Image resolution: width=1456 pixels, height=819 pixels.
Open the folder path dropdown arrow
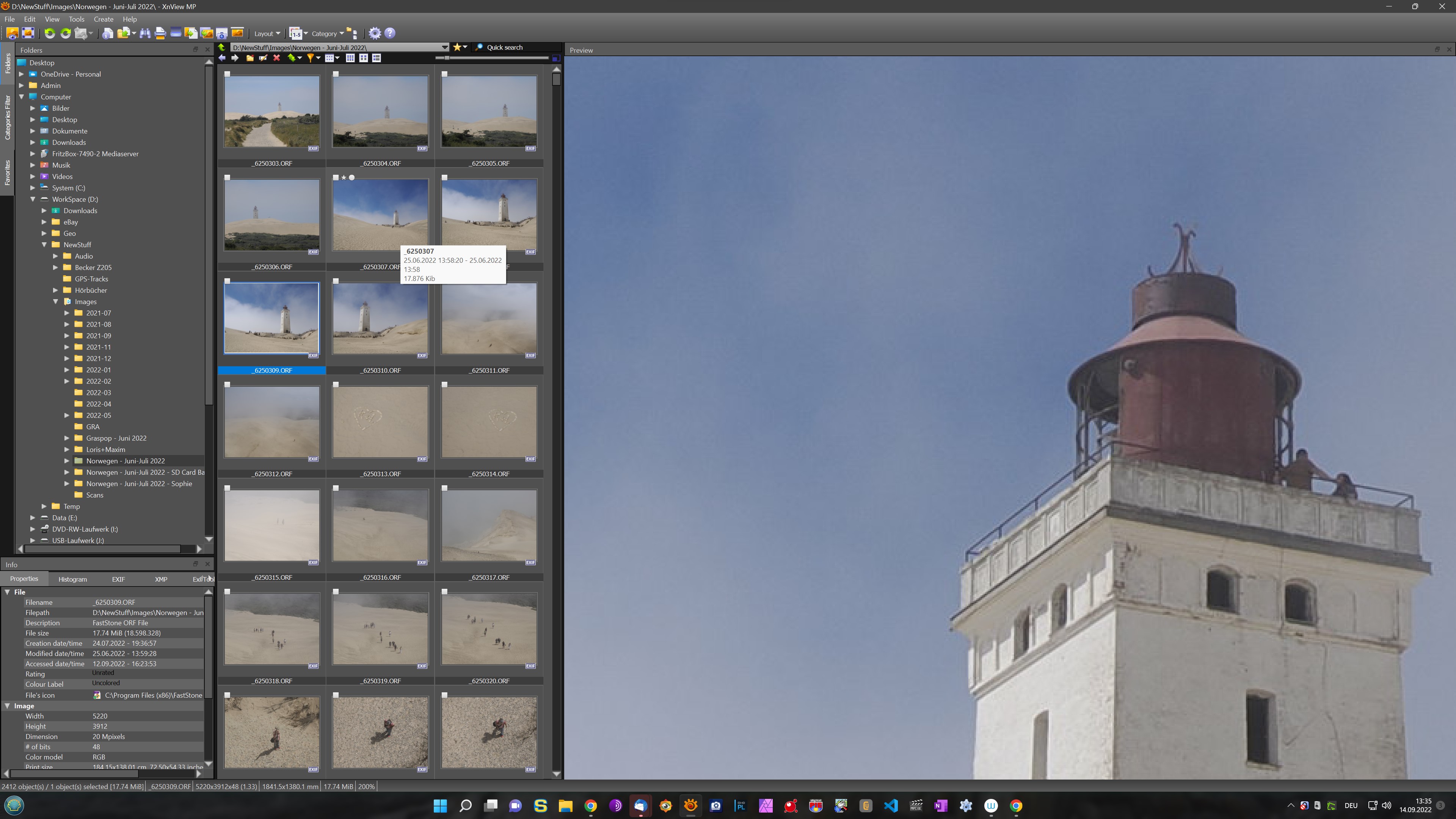(x=444, y=47)
